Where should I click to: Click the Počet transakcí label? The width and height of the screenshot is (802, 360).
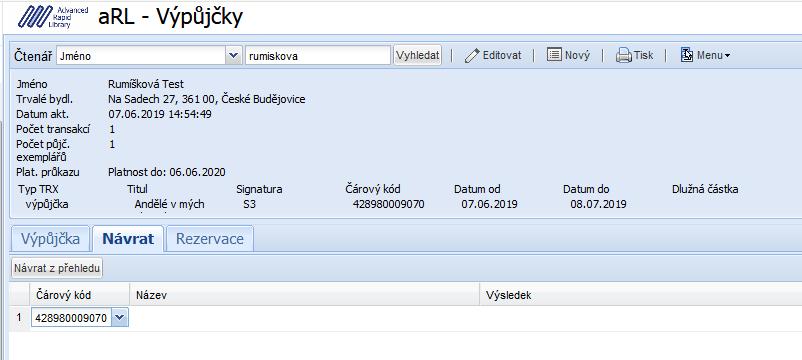[53, 129]
